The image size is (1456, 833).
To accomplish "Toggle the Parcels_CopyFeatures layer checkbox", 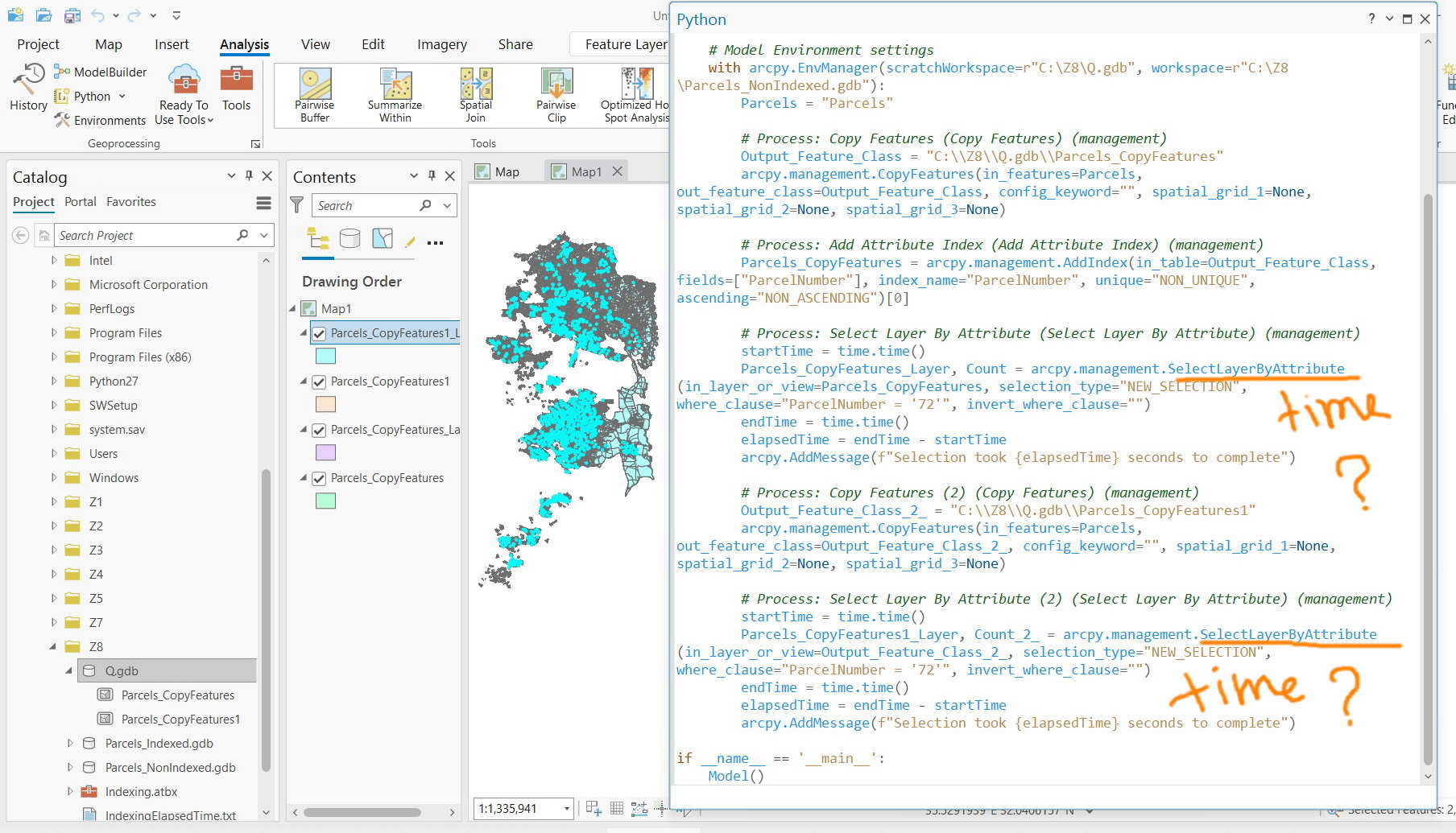I will point(319,477).
